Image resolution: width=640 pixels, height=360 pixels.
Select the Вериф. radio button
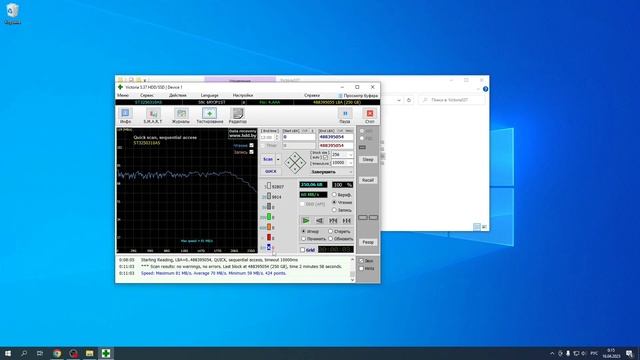click(x=334, y=195)
